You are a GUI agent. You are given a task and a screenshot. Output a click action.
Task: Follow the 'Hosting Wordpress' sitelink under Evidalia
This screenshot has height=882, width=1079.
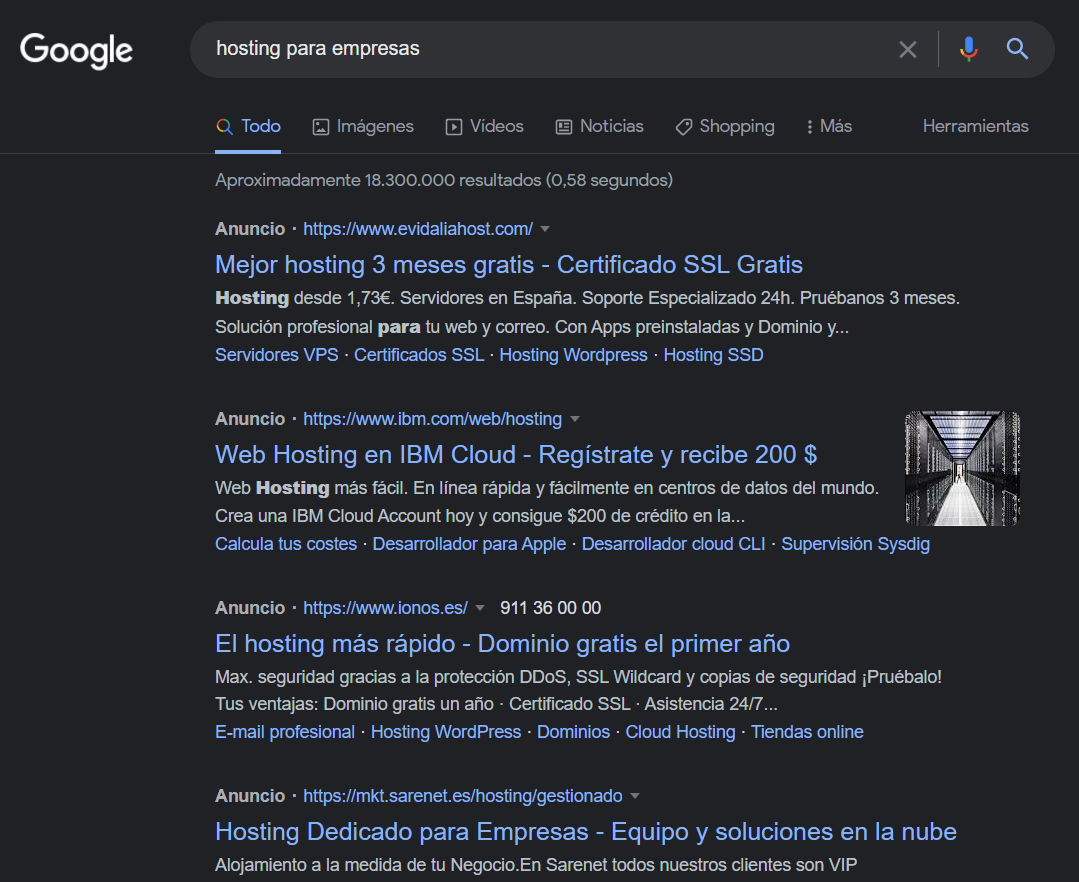573,355
